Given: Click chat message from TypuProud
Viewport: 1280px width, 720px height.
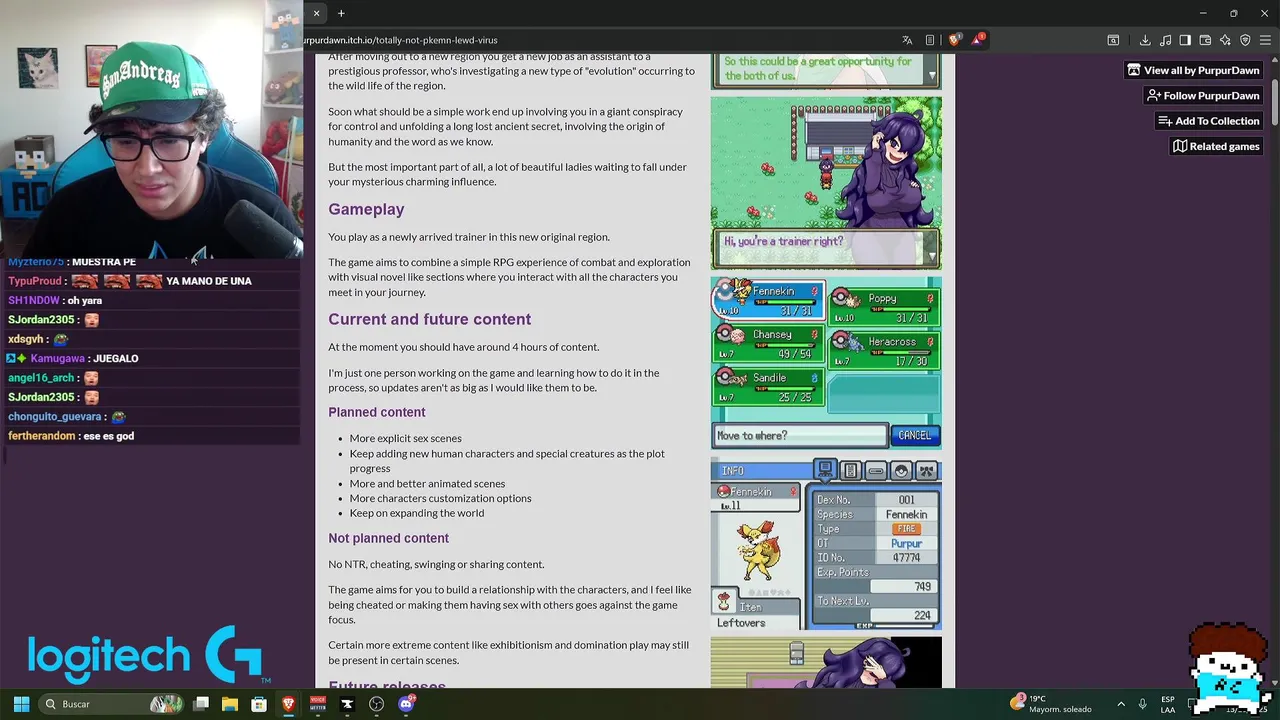Looking at the screenshot, I should click(x=130, y=281).
